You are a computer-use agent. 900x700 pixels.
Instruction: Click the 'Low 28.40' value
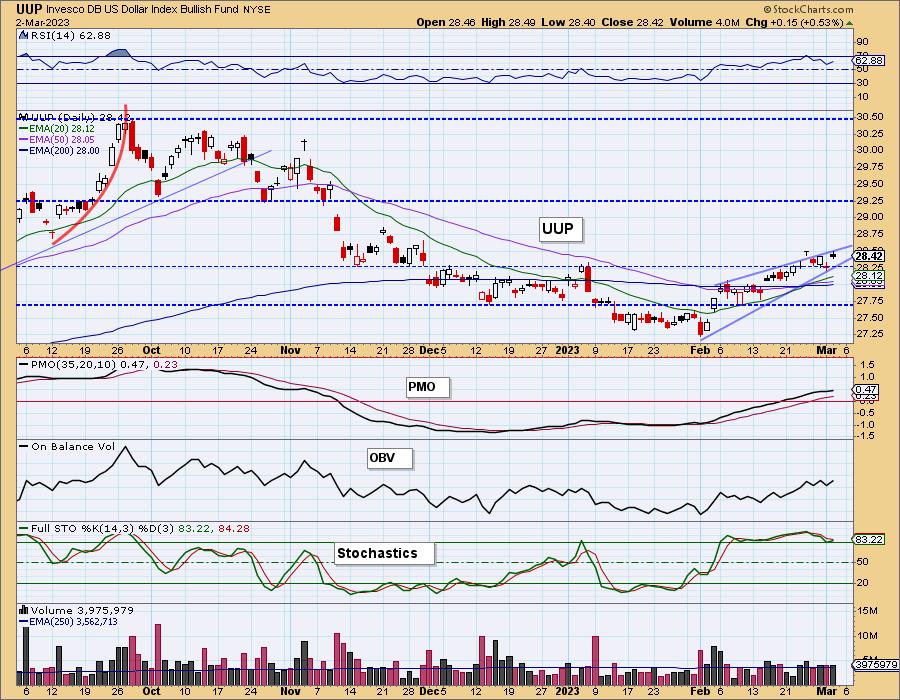tap(567, 22)
